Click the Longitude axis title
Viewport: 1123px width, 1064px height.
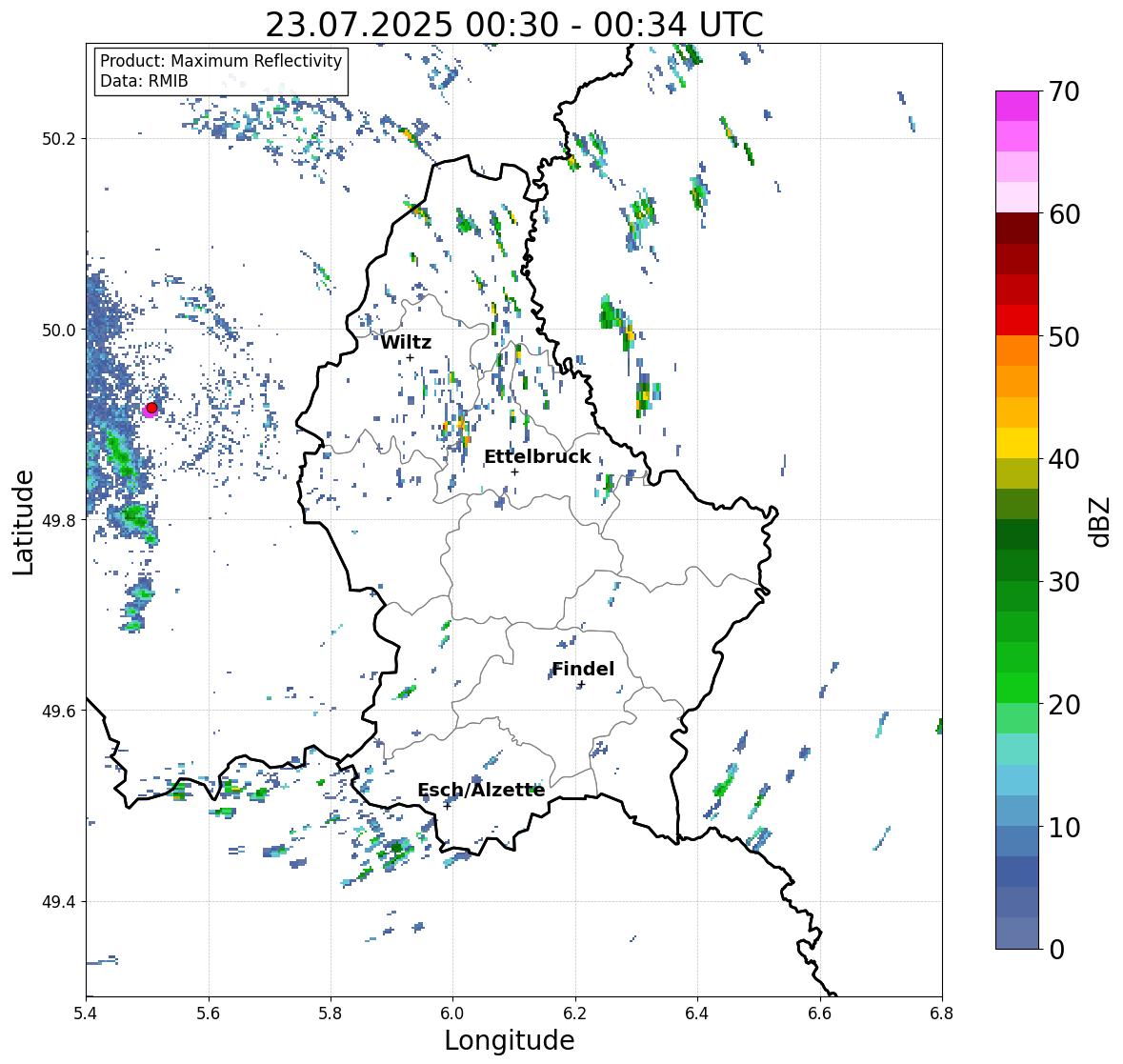[x=510, y=1040]
